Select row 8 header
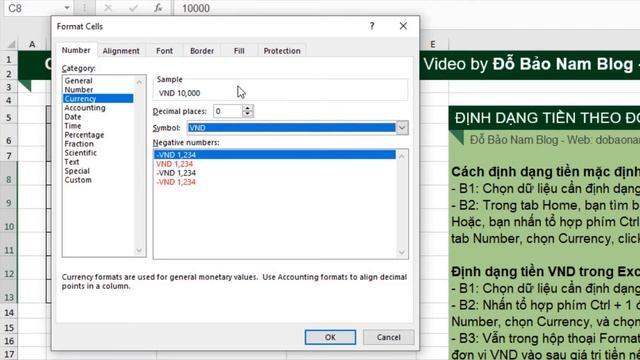Viewport: 640px width, 360px height. (9, 179)
